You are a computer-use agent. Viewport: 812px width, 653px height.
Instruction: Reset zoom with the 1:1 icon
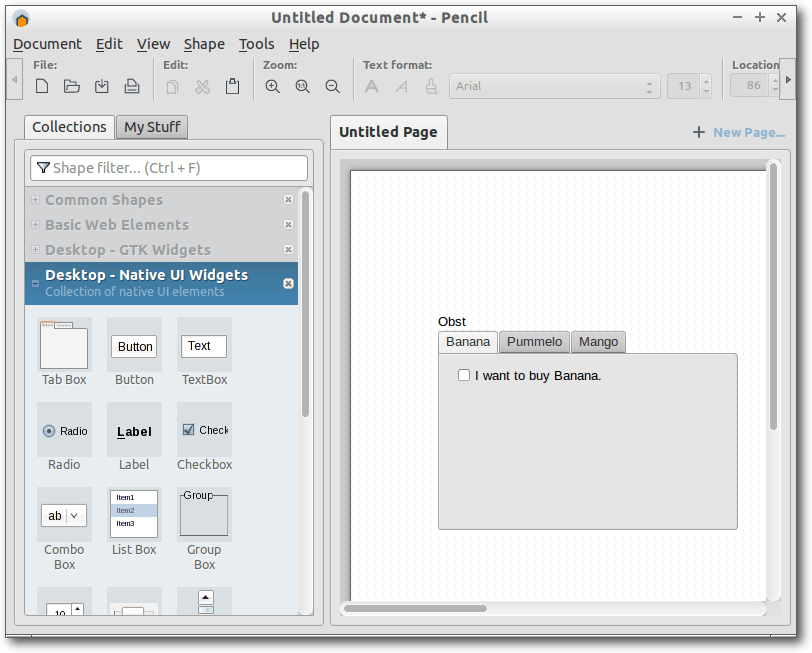[302, 87]
